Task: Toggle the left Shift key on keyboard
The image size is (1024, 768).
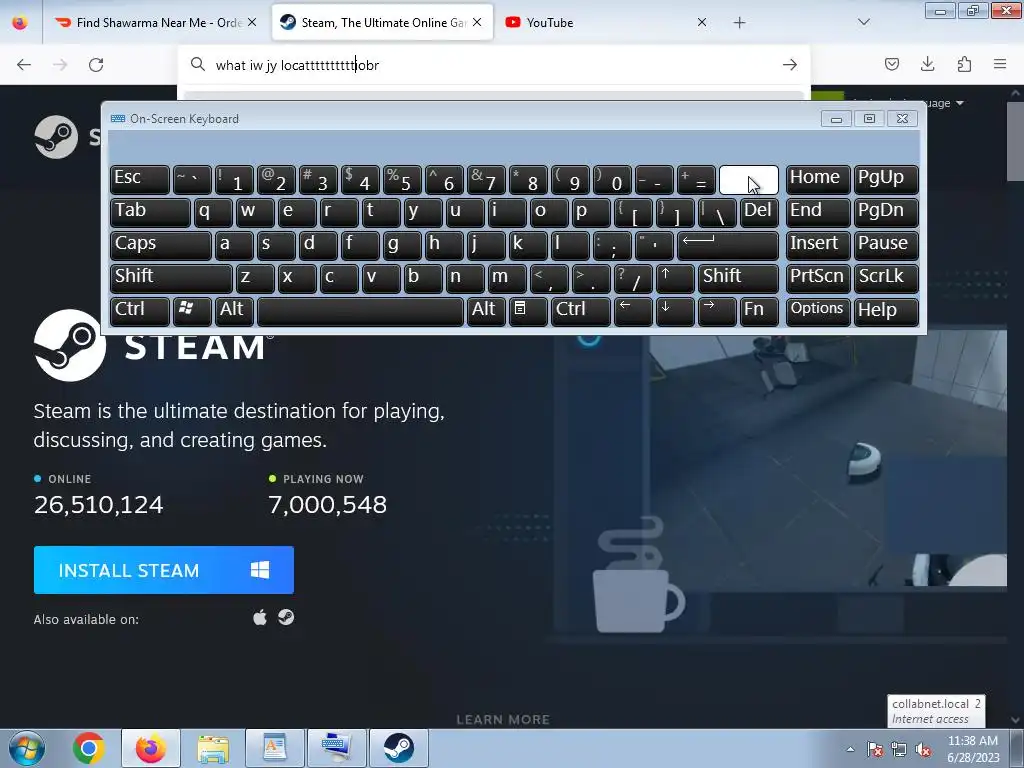Action: 171,278
